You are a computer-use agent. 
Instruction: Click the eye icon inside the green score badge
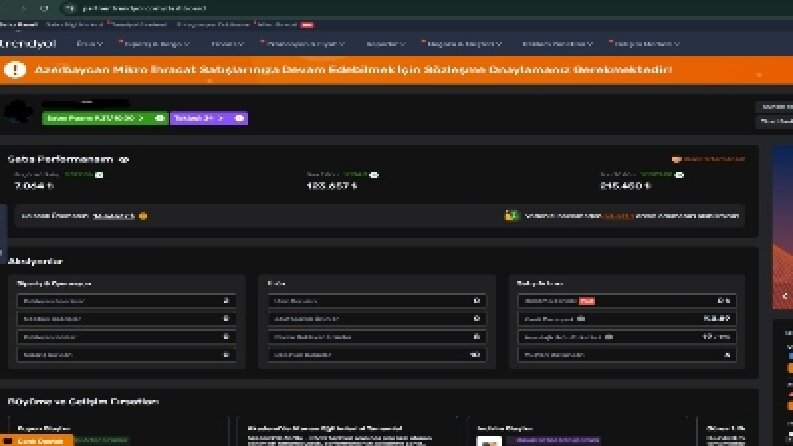pos(159,118)
